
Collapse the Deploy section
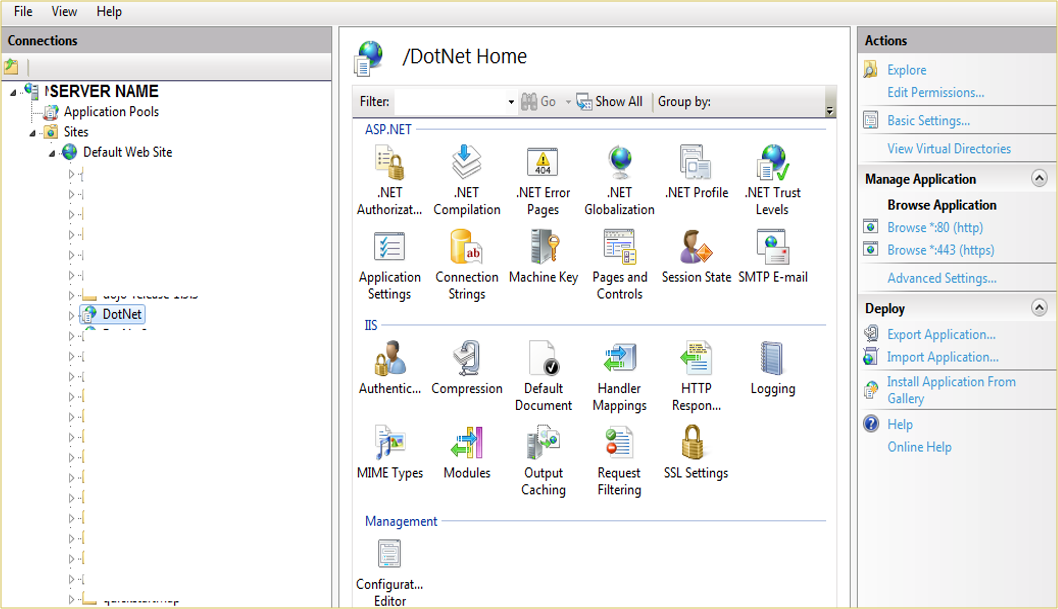click(x=1039, y=308)
